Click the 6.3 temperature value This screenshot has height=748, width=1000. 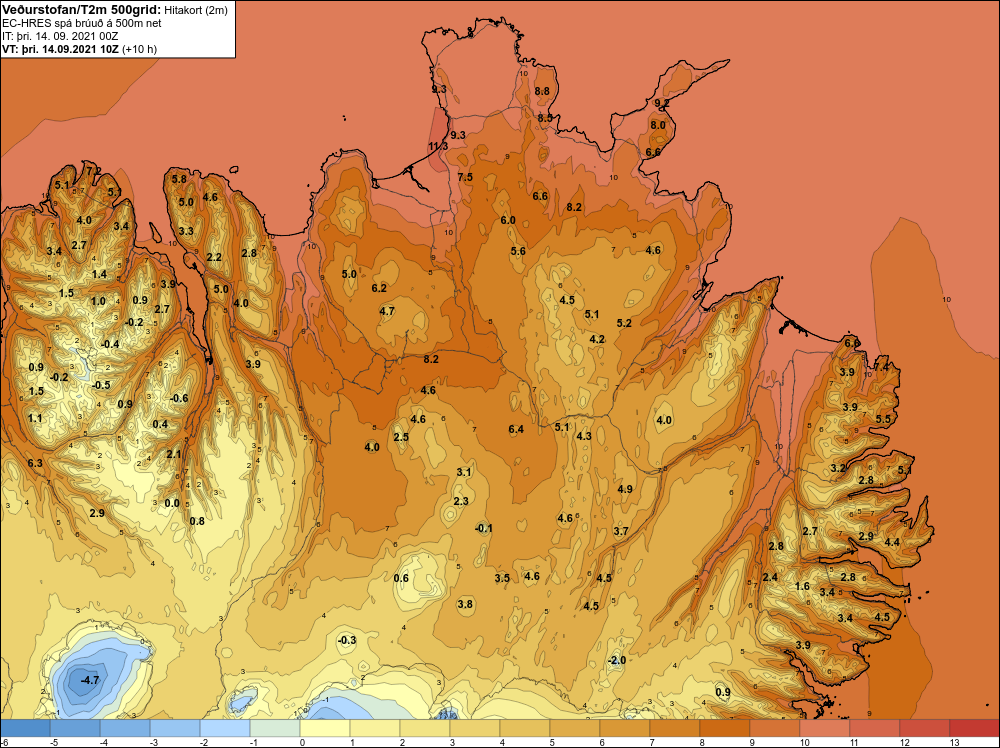click(35, 463)
